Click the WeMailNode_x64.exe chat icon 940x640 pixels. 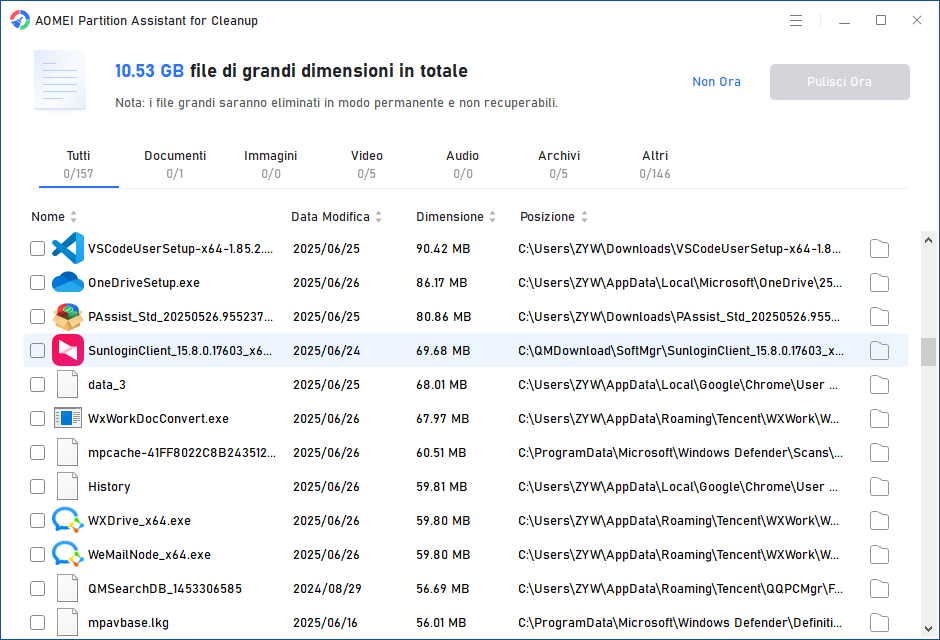point(68,554)
